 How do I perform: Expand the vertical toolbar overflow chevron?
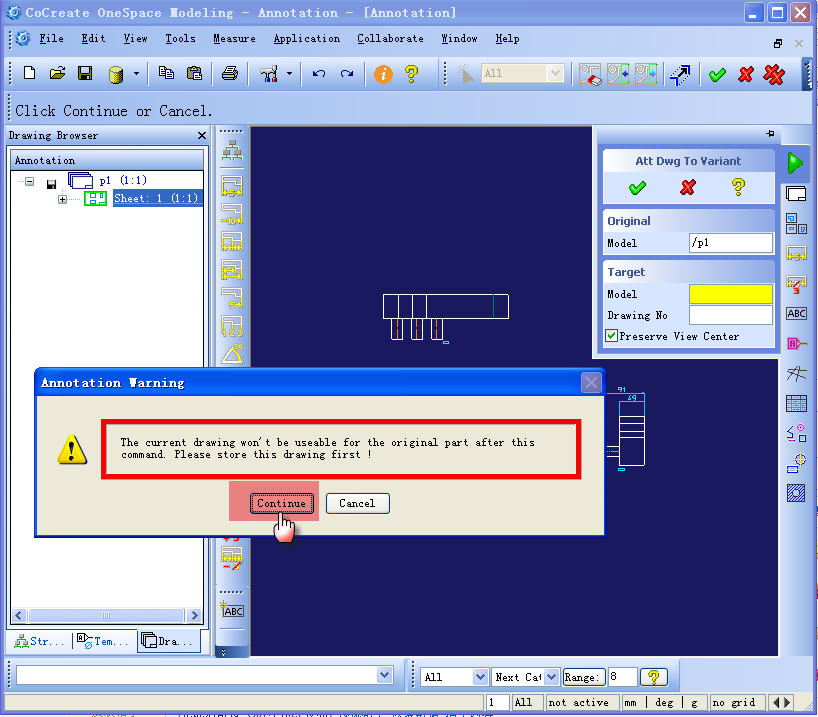tap(224, 652)
